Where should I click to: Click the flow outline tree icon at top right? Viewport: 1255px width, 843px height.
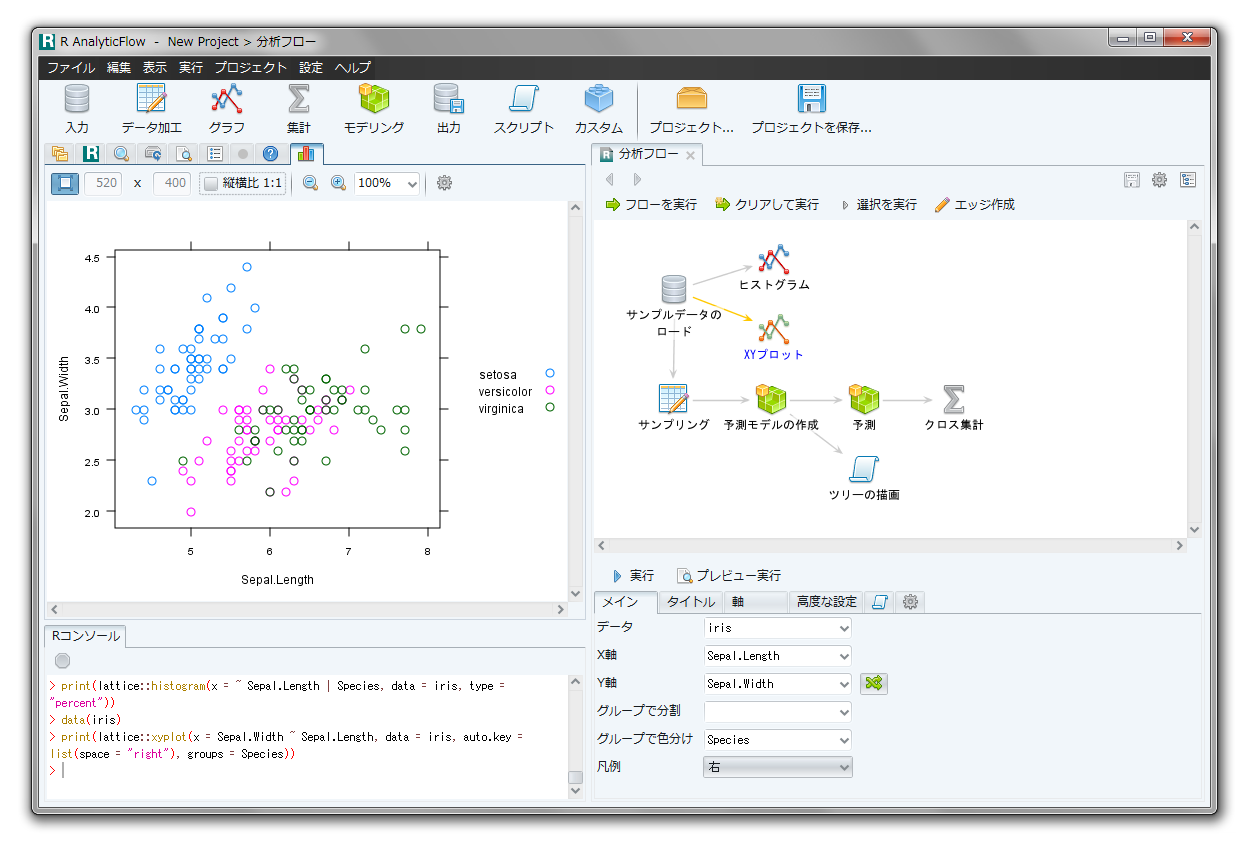pos(1187,180)
